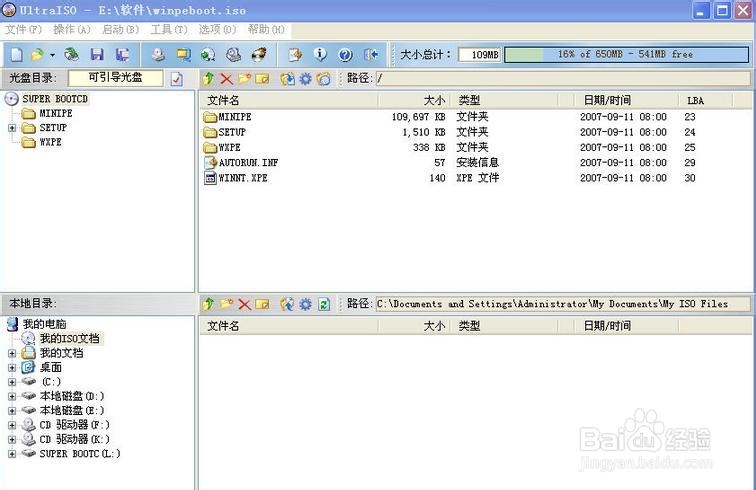Expand CD 驱动器 (K:) node
The width and height of the screenshot is (756, 490).
12,439
